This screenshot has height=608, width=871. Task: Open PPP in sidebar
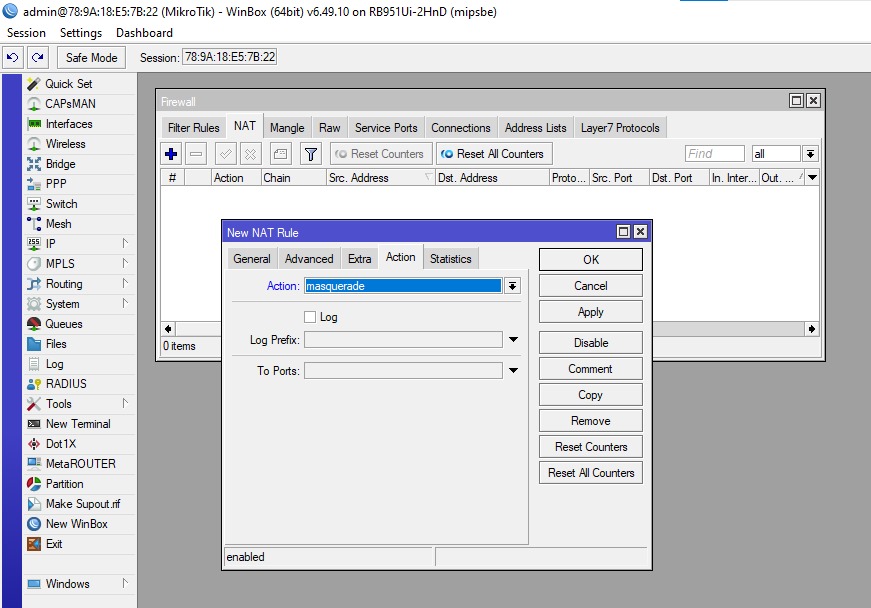pyautogui.click(x=79, y=184)
